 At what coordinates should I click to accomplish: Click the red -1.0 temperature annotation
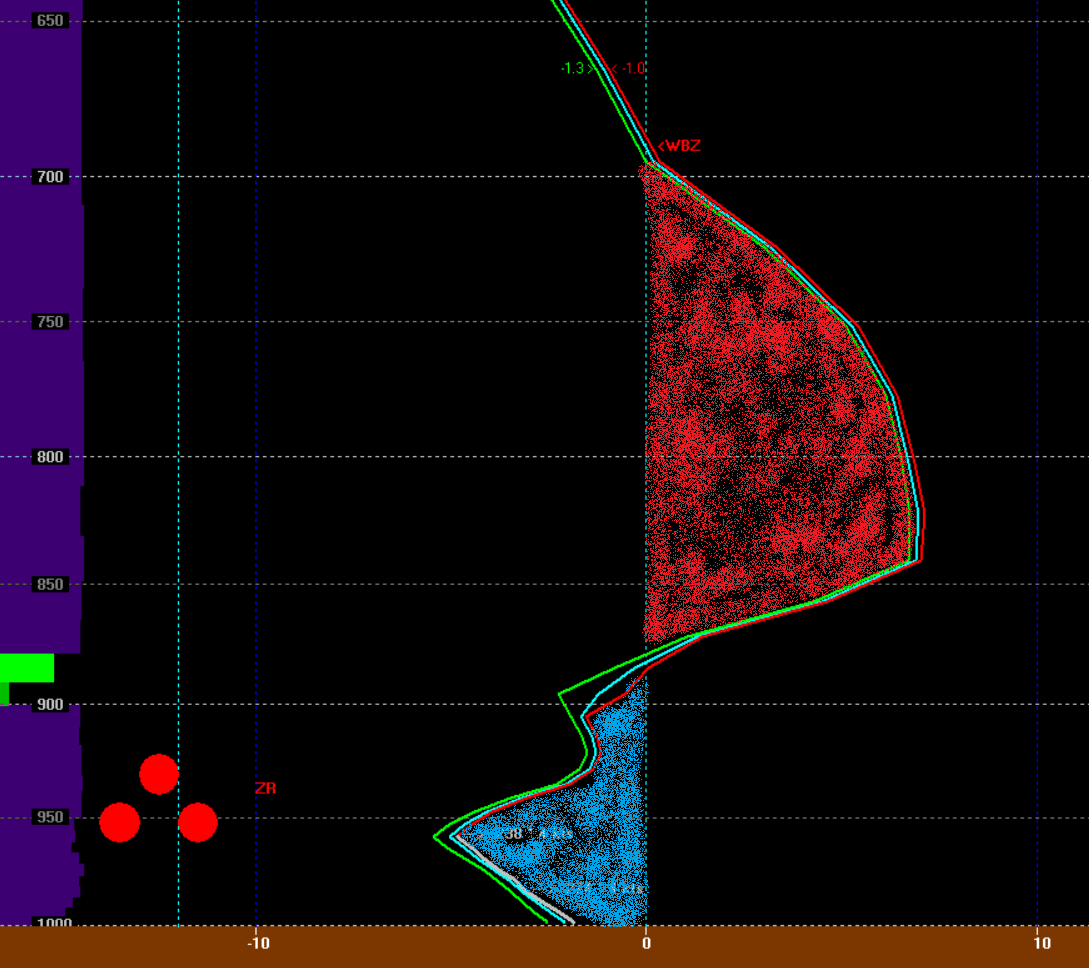(631, 68)
